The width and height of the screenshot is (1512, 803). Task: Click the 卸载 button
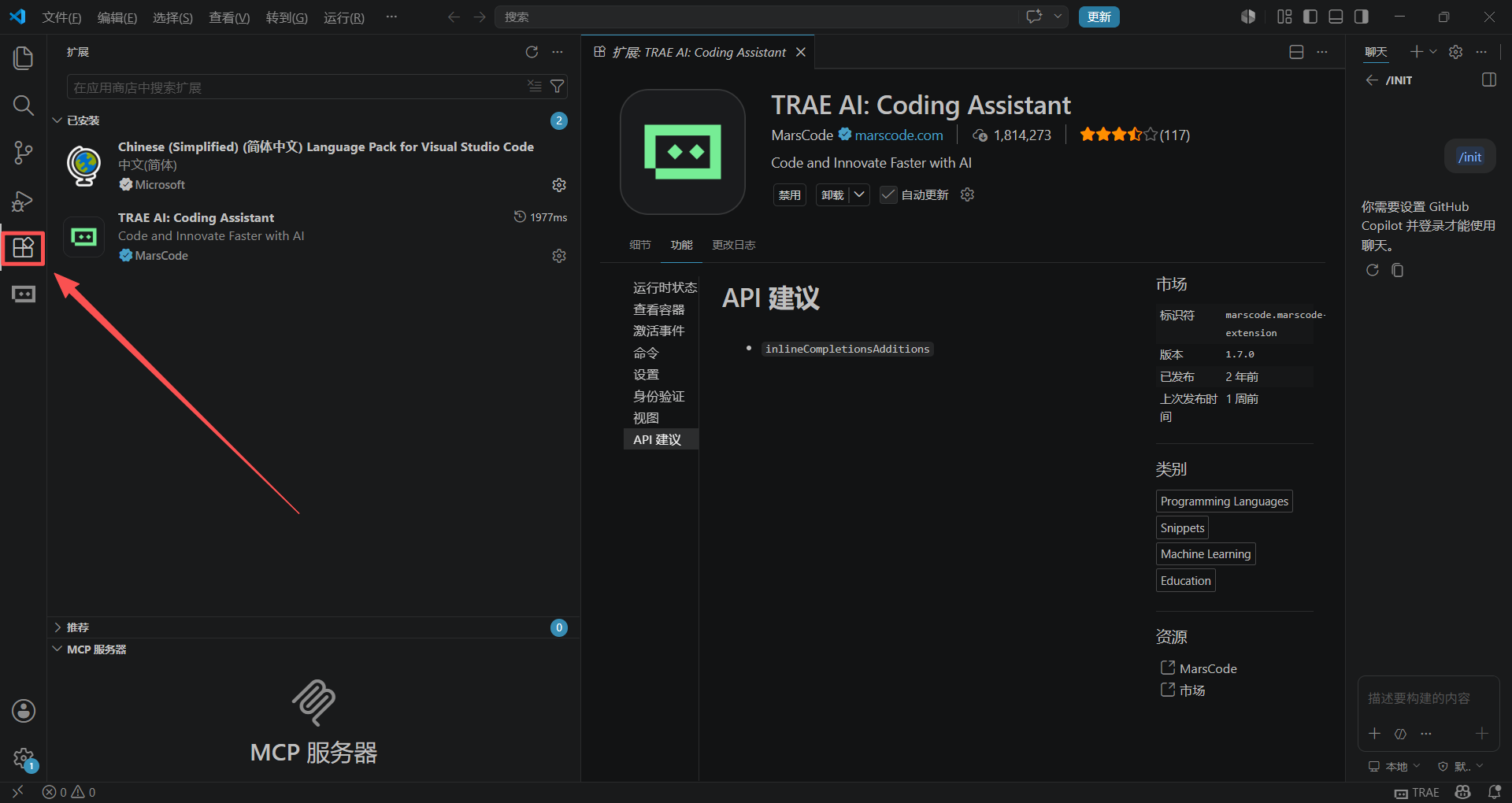[832, 194]
